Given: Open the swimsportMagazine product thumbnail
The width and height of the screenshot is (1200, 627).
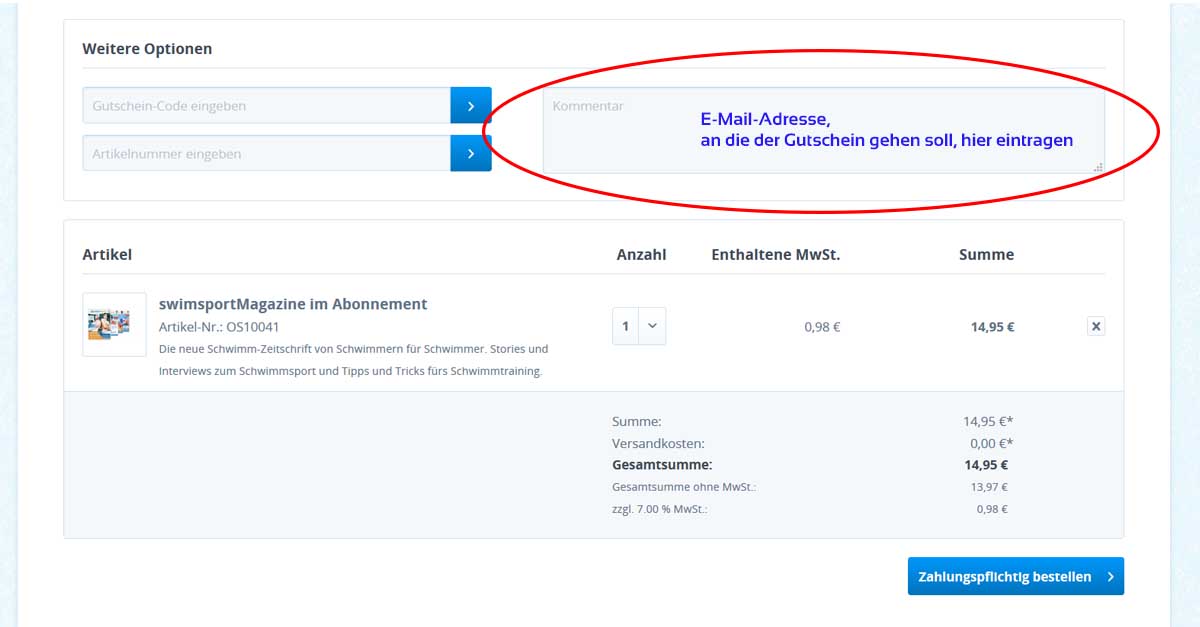Looking at the screenshot, I should point(114,325).
